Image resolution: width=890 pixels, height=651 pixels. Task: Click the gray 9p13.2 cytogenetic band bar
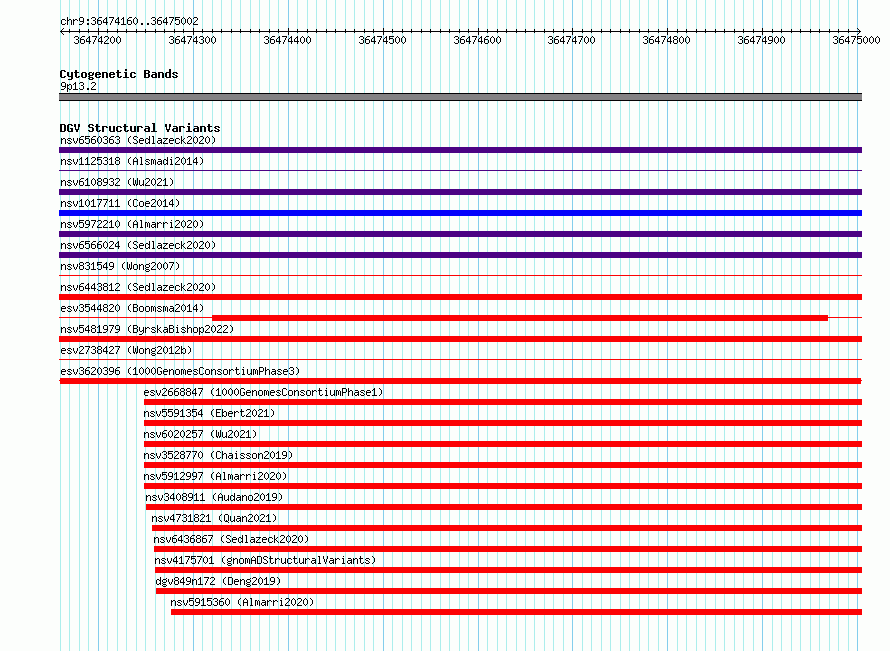[x=460, y=97]
